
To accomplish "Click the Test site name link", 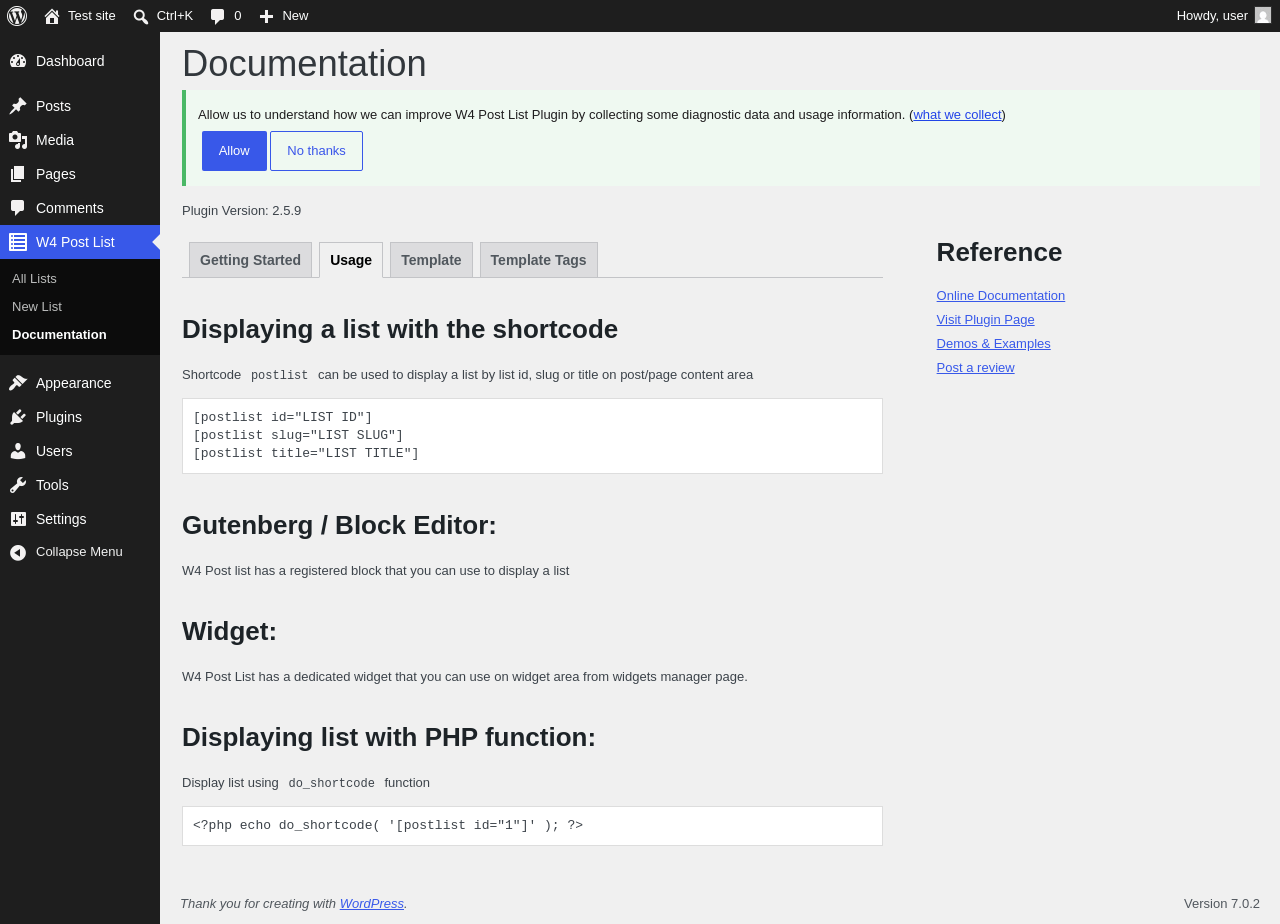I will (x=92, y=16).
